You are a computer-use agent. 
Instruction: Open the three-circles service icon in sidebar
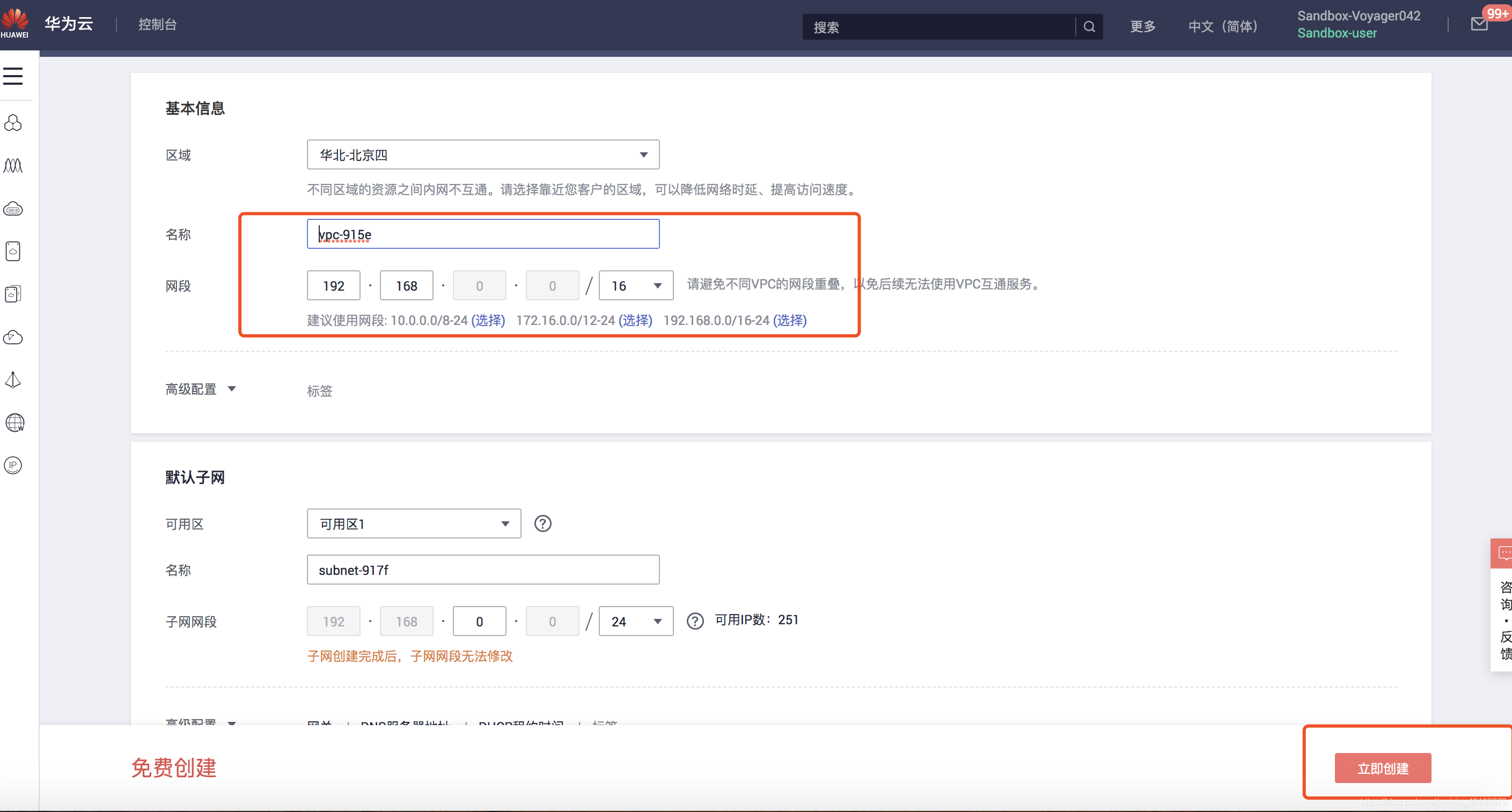(x=13, y=123)
